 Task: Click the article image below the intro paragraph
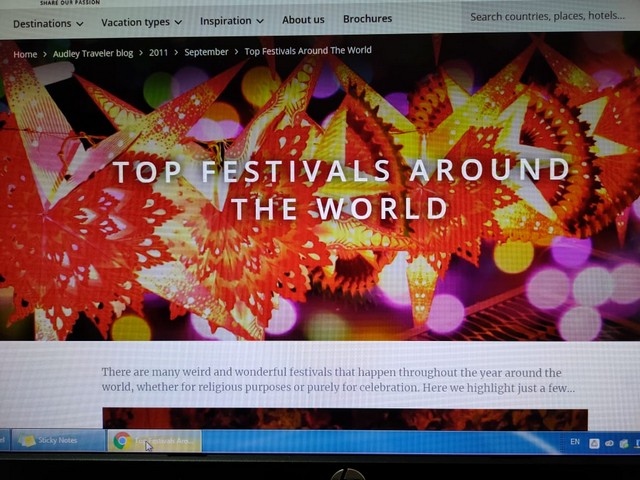(345, 419)
